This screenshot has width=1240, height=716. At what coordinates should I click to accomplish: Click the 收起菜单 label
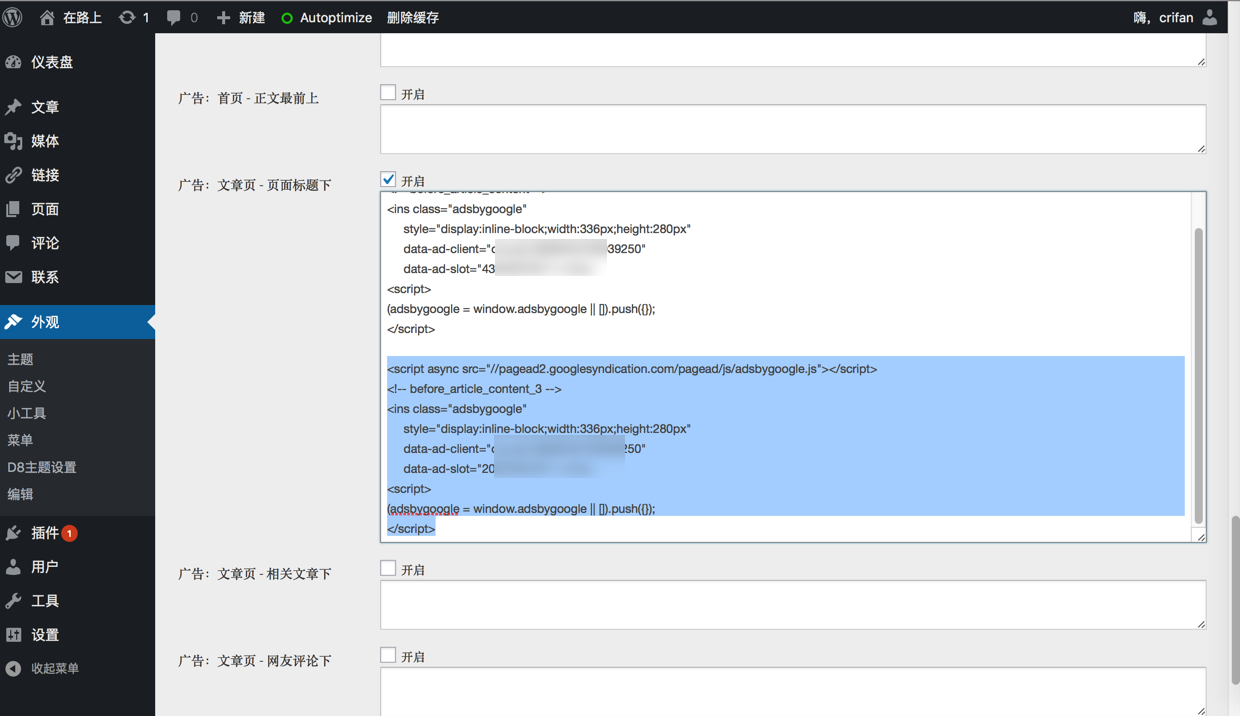[55, 668]
